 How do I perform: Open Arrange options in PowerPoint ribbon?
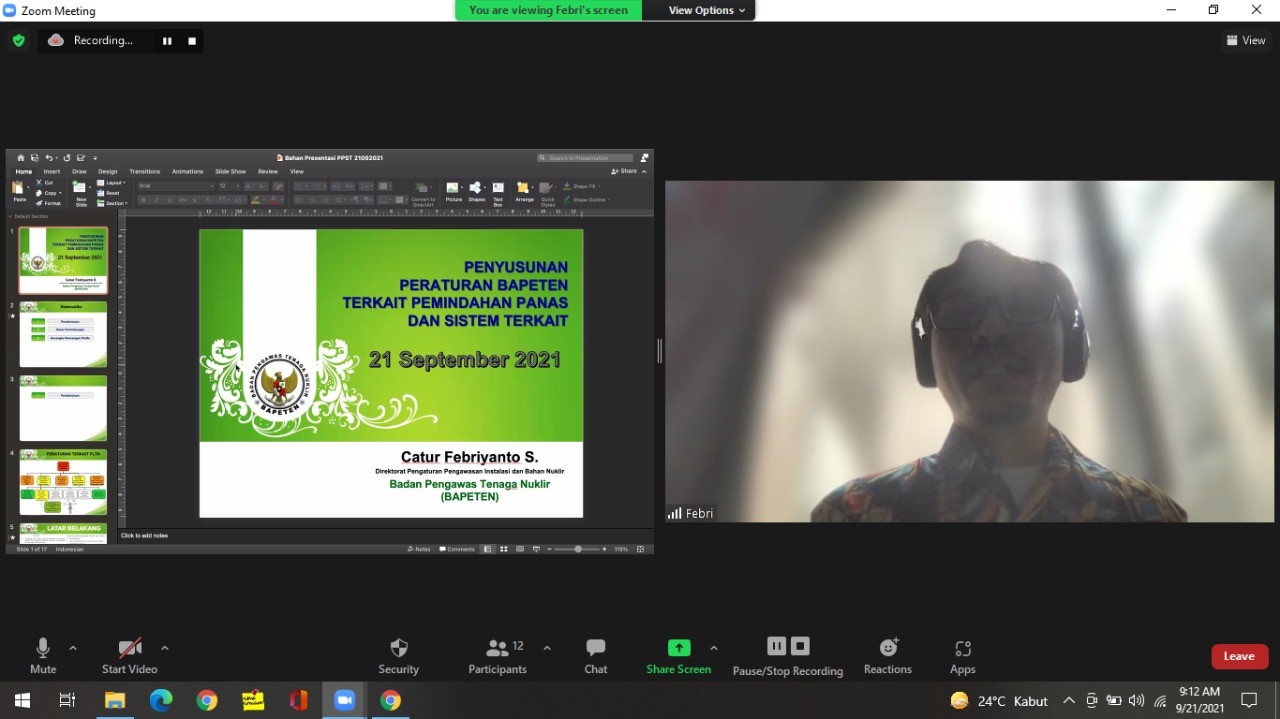coord(524,192)
